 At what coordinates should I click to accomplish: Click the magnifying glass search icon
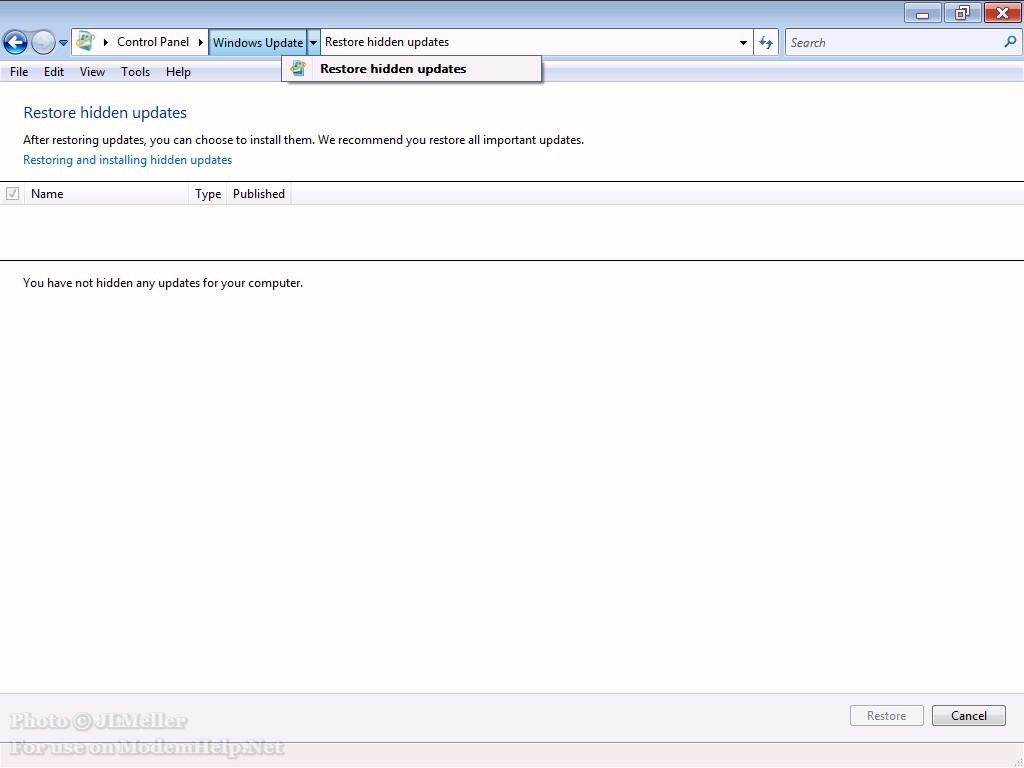click(1010, 42)
